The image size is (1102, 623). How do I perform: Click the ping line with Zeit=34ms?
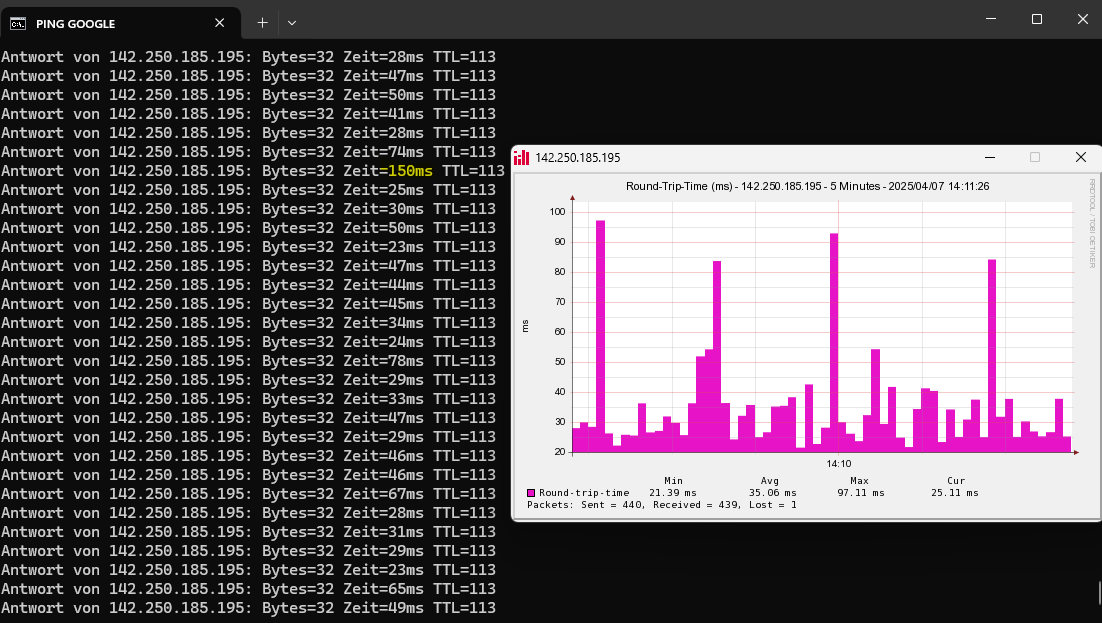coord(248,323)
